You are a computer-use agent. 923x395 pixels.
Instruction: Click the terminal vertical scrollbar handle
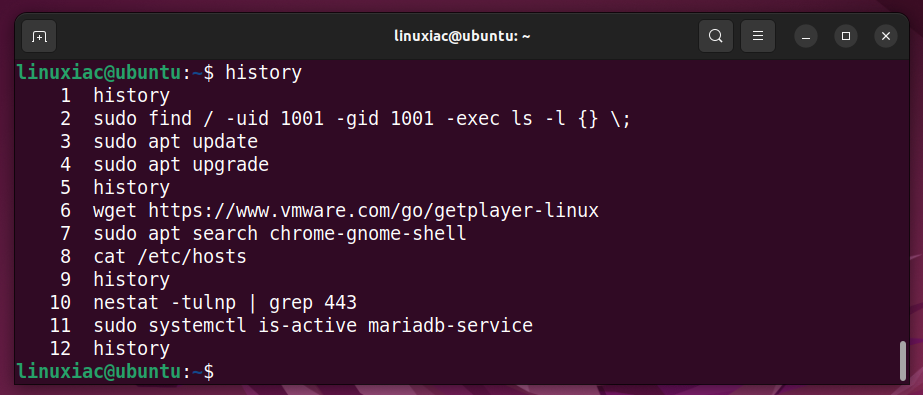click(903, 360)
